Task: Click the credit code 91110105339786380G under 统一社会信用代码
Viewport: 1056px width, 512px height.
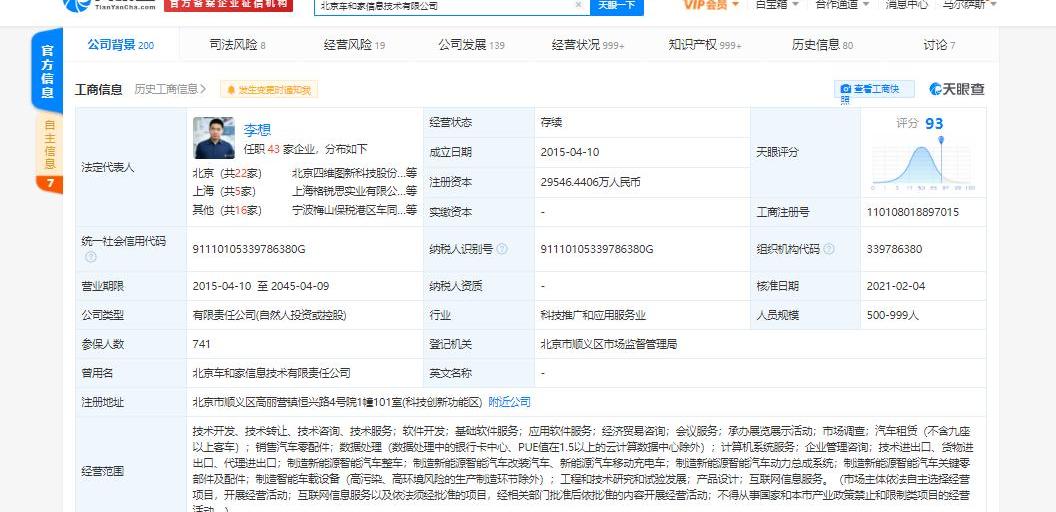Action: [x=249, y=249]
